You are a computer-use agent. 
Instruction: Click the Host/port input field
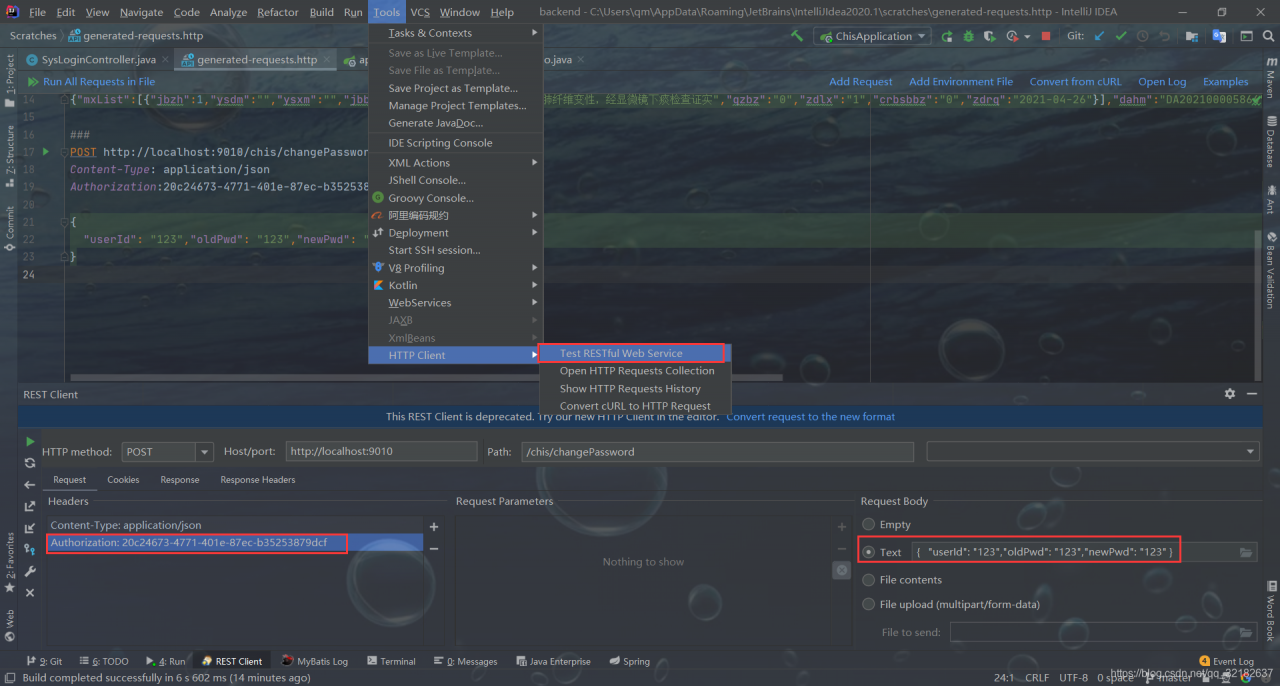click(381, 452)
